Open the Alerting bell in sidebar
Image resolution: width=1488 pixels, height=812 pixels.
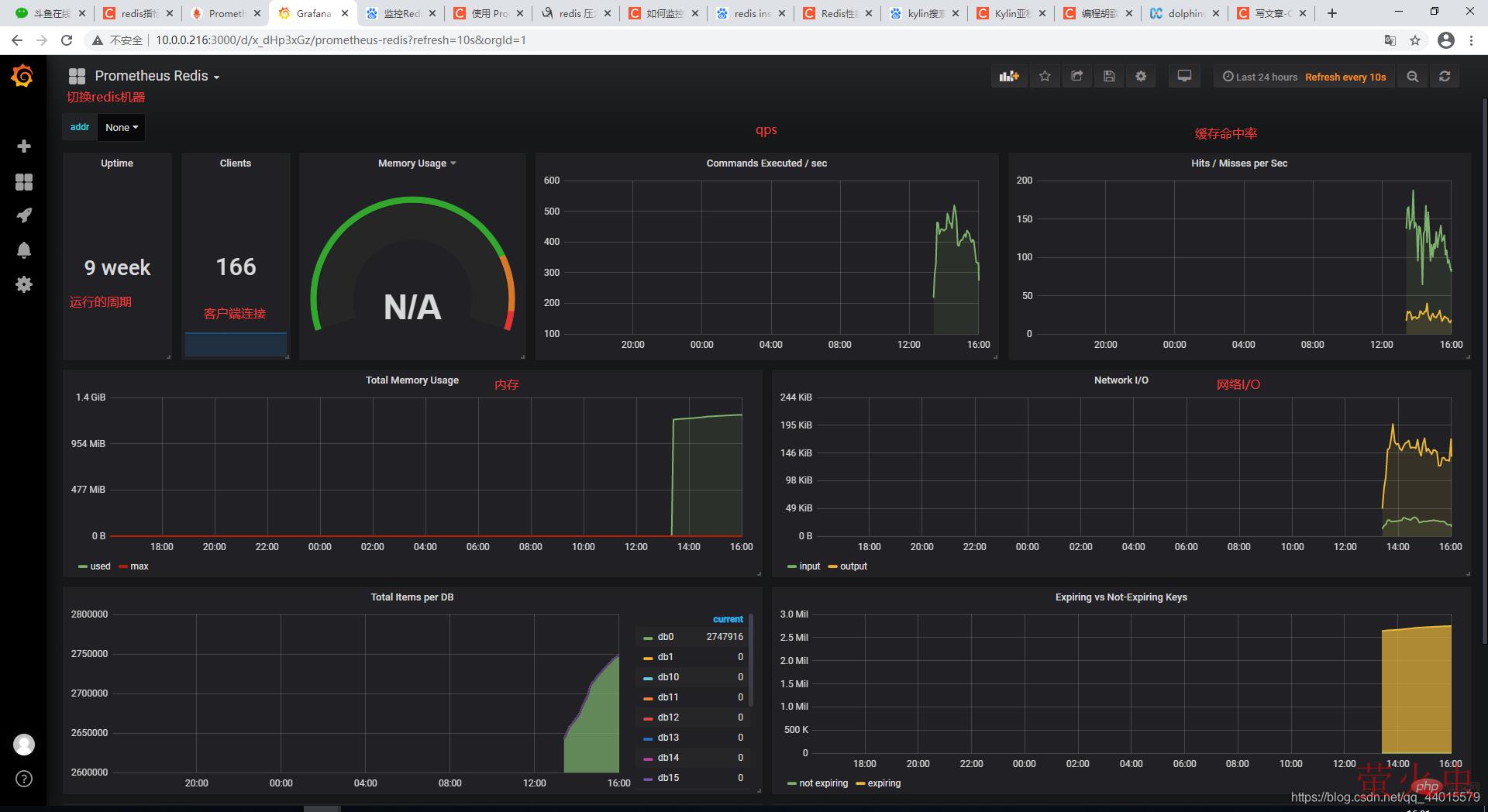coord(24,250)
